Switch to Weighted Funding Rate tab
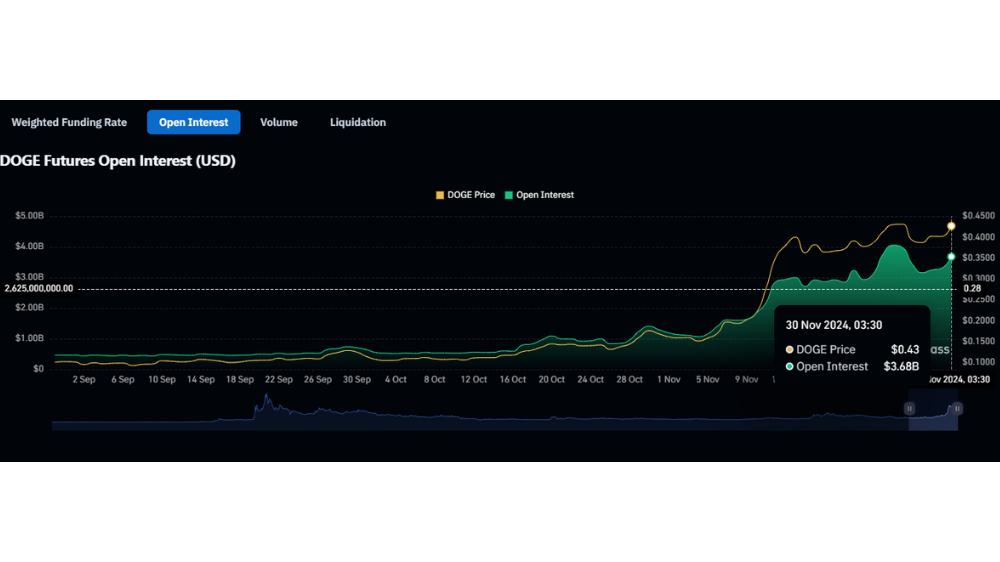 coord(69,122)
